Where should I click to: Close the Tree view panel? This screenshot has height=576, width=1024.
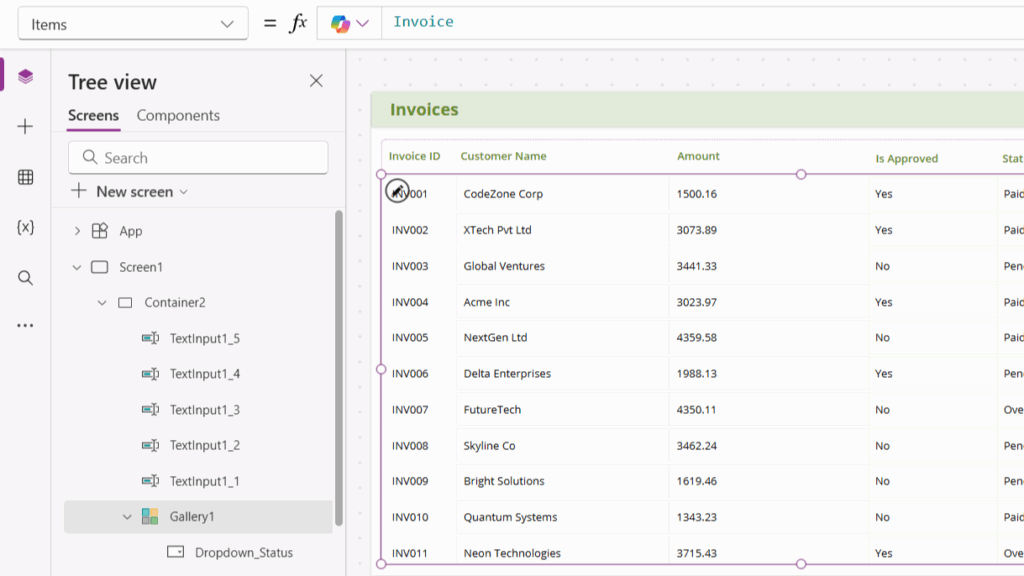pos(316,81)
